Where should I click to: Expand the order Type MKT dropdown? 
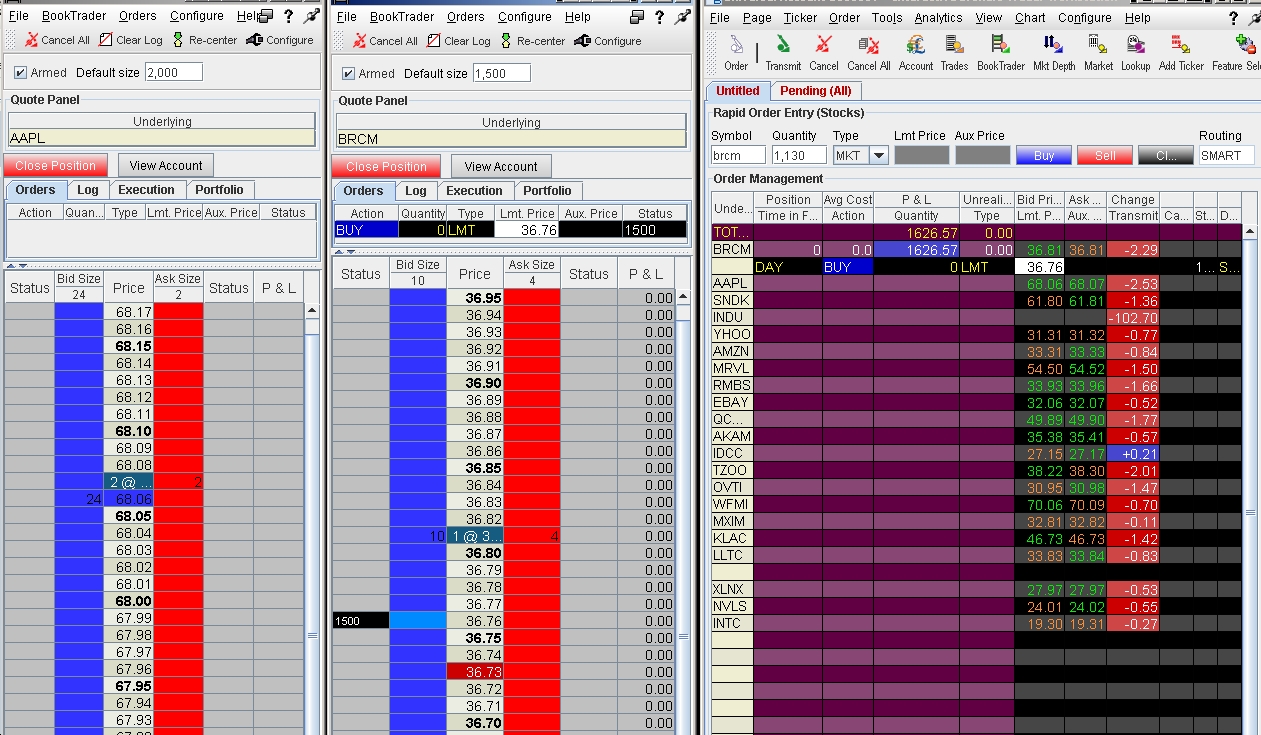[878, 155]
